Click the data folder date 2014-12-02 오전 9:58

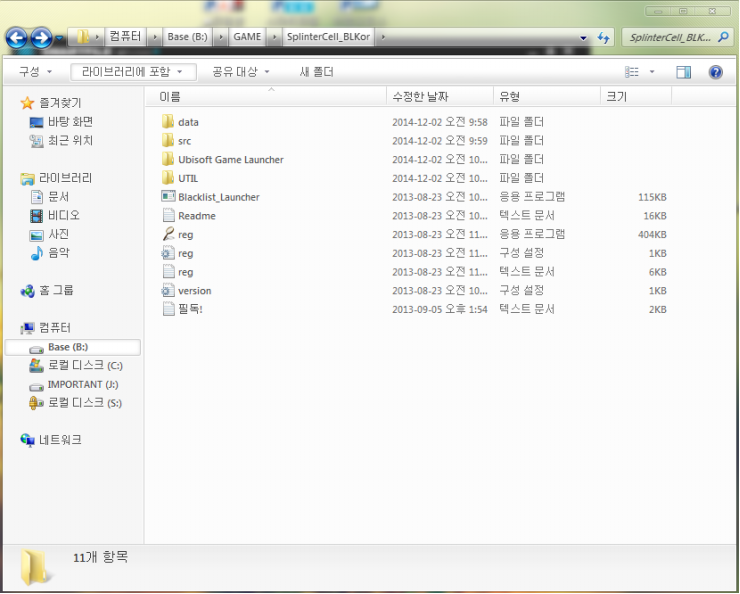pos(440,122)
